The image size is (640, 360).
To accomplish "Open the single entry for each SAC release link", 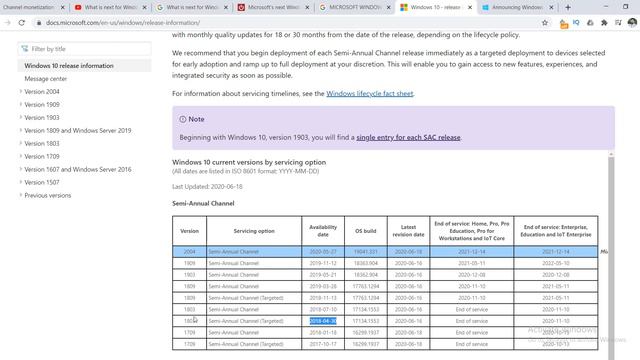I will 408,138.
